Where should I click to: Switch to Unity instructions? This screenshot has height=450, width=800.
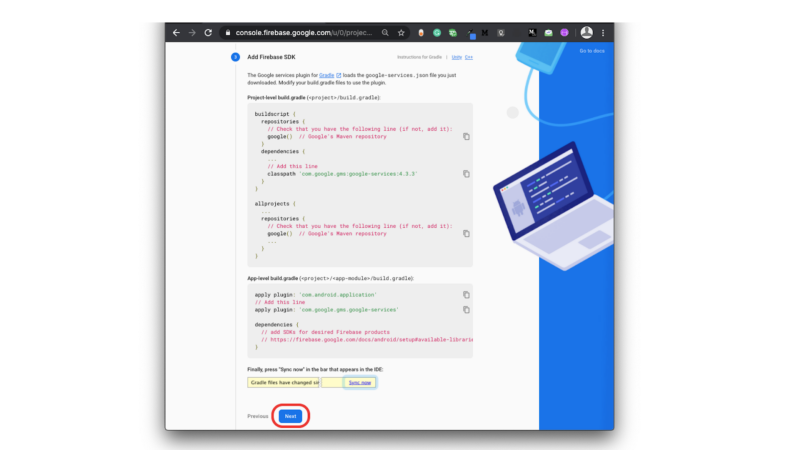point(457,57)
